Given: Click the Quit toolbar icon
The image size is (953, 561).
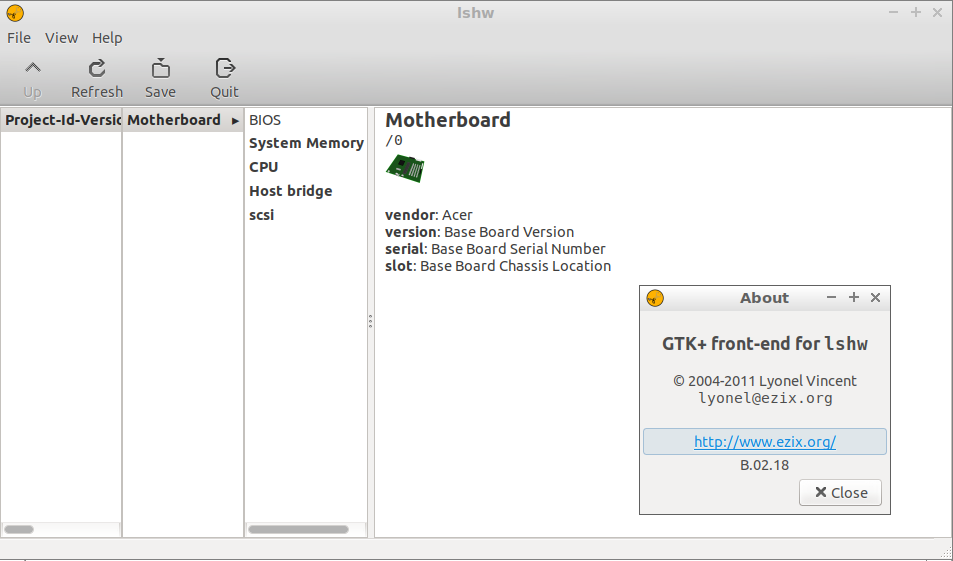Looking at the screenshot, I should tap(224, 68).
